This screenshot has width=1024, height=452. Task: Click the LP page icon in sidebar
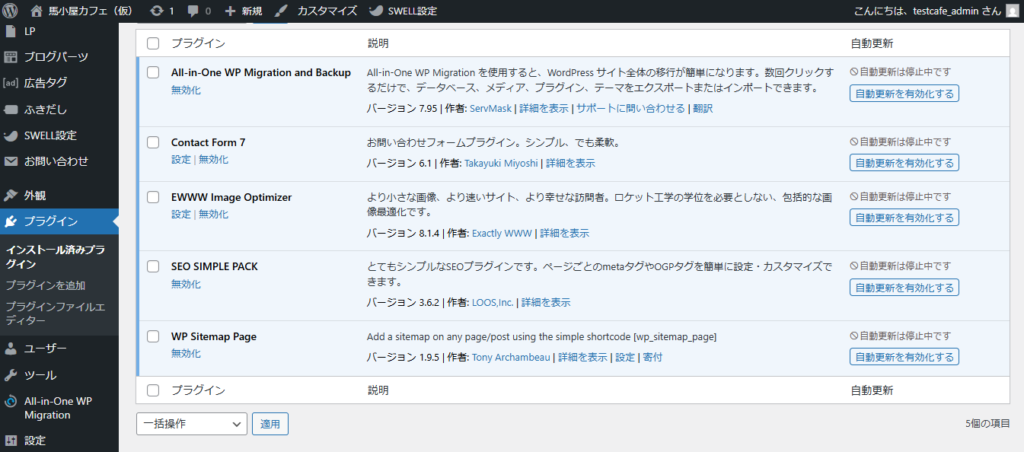[10, 31]
